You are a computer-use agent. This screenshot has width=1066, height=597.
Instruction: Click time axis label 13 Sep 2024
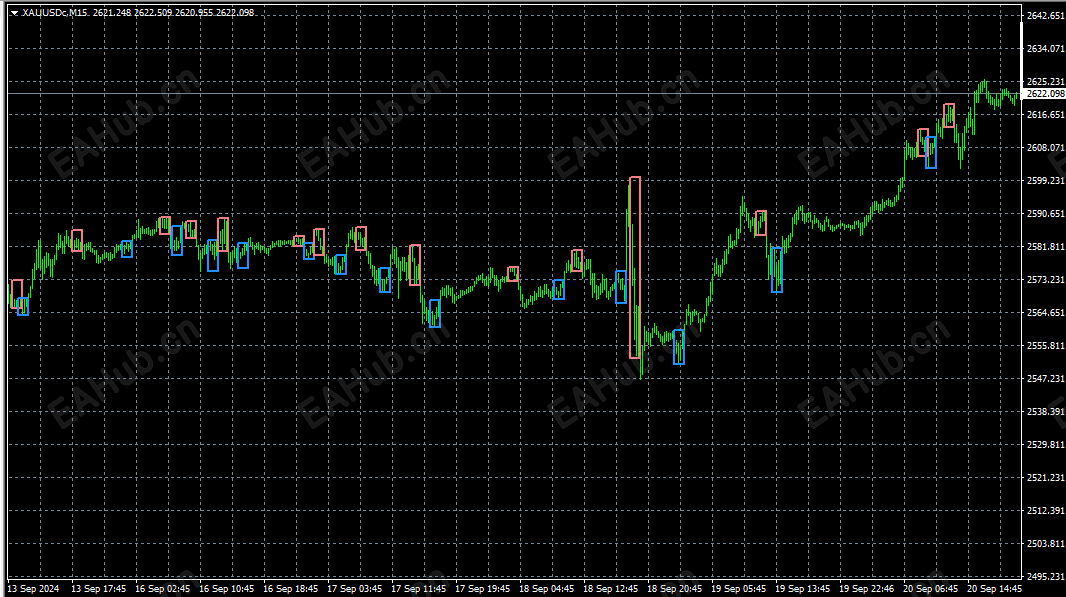pos(33,589)
